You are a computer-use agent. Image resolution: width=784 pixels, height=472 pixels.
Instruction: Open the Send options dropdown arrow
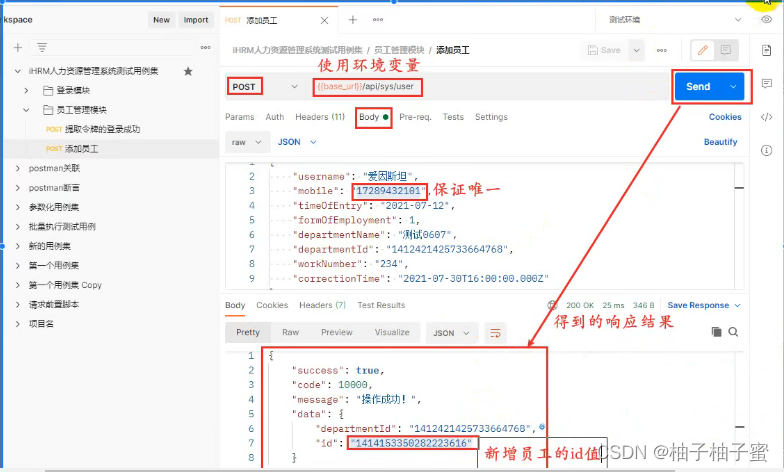(733, 86)
